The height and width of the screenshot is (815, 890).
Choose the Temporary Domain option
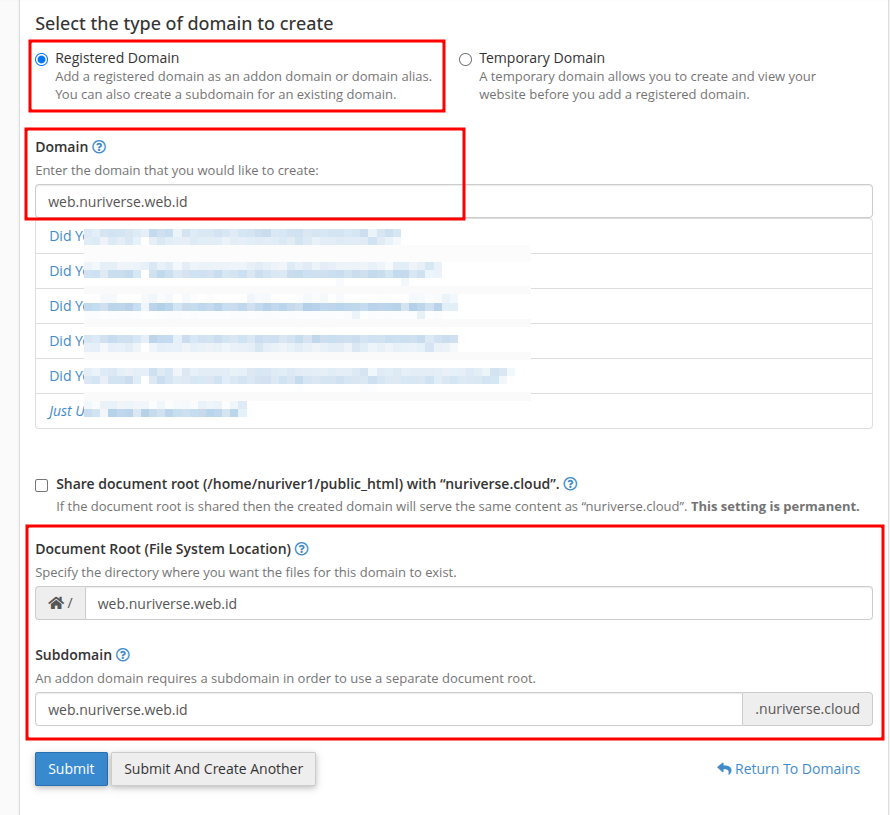pos(465,59)
